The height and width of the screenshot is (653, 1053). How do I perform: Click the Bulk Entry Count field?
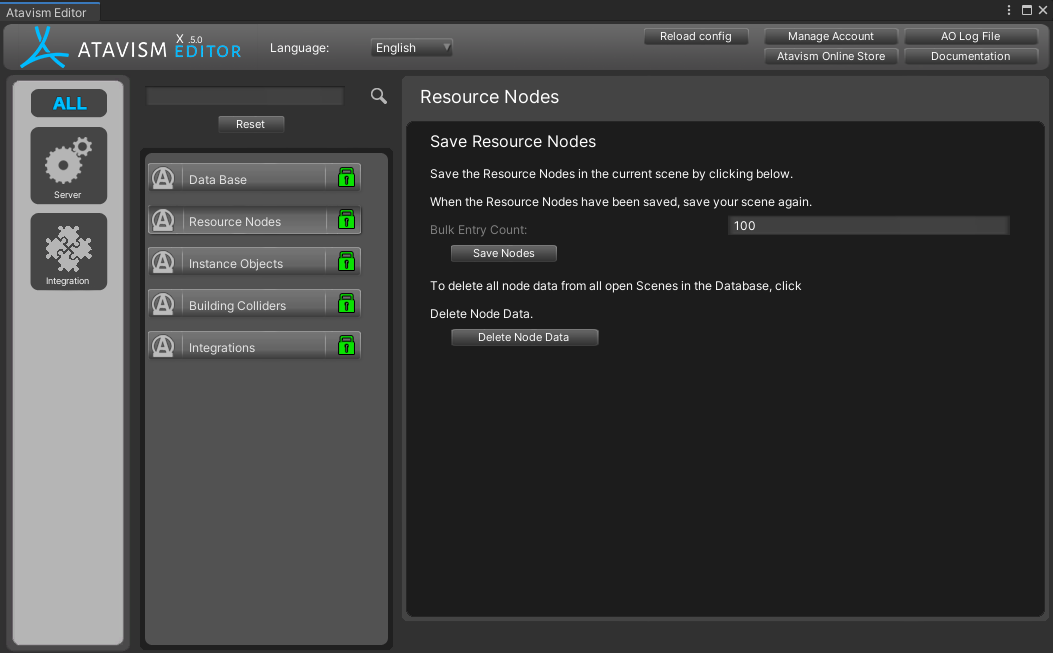(x=868, y=226)
